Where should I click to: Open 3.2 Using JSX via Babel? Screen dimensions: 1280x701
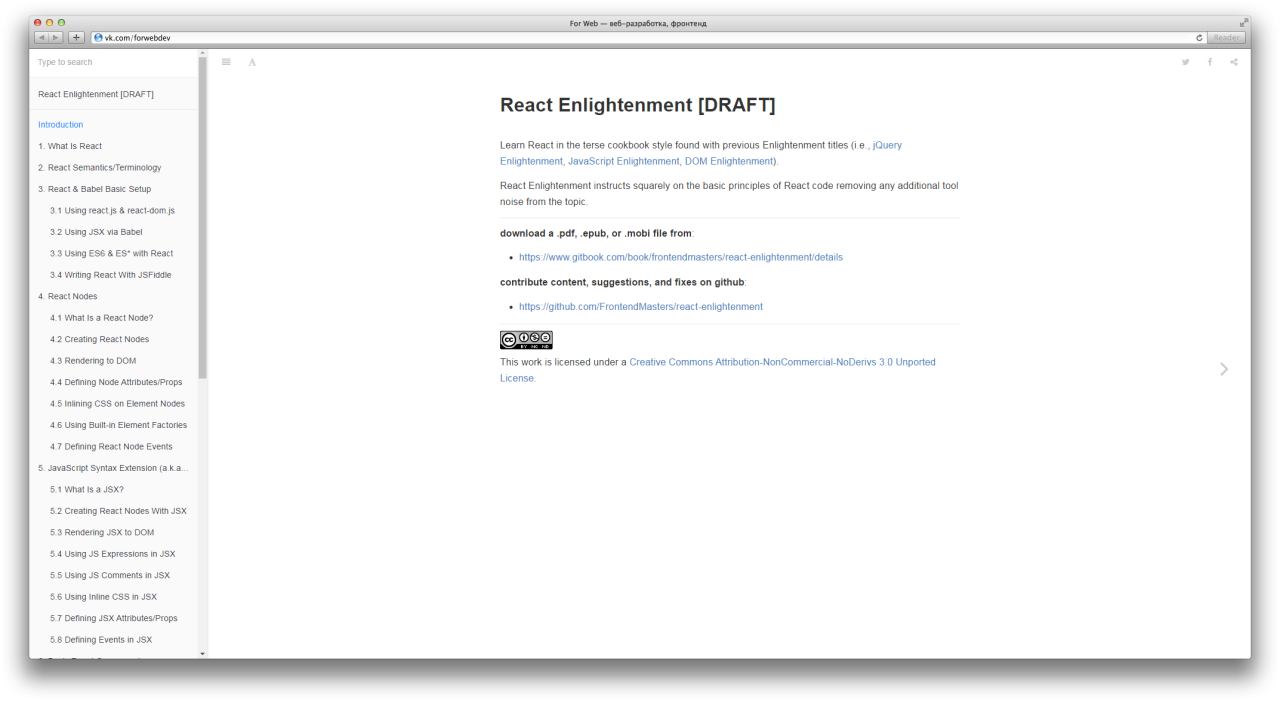coord(96,232)
